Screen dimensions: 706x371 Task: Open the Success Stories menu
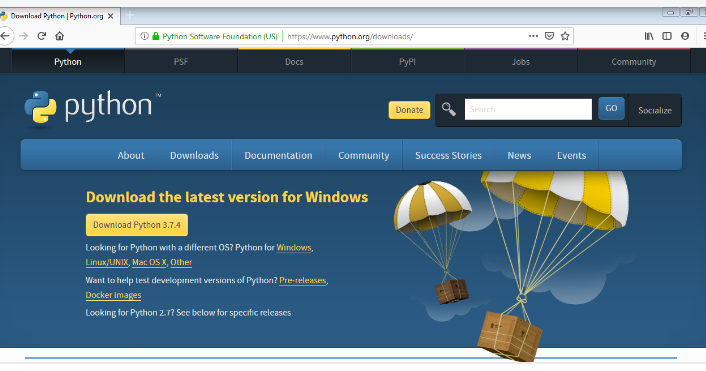tap(448, 155)
